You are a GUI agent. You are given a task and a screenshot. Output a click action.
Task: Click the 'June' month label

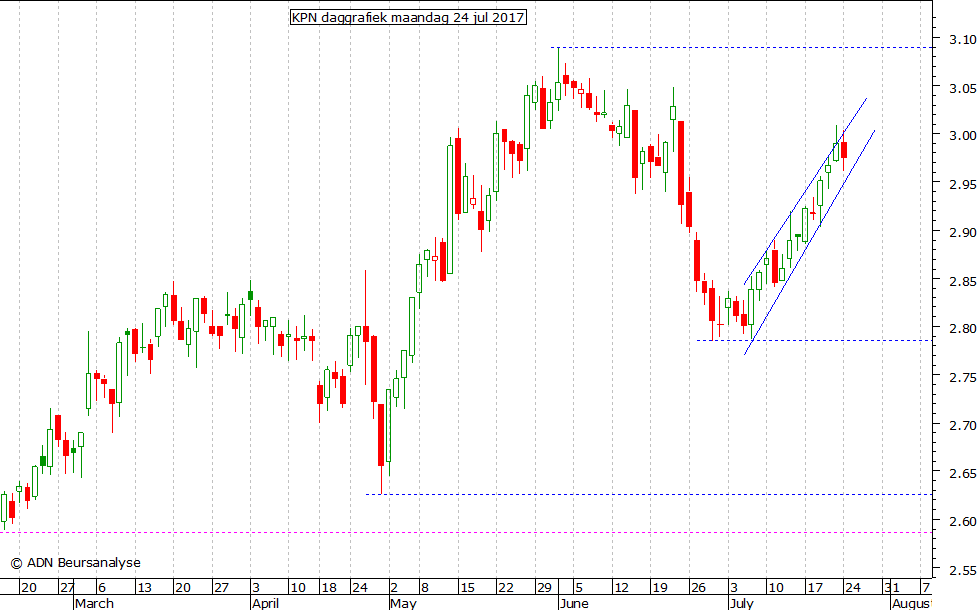[574, 603]
